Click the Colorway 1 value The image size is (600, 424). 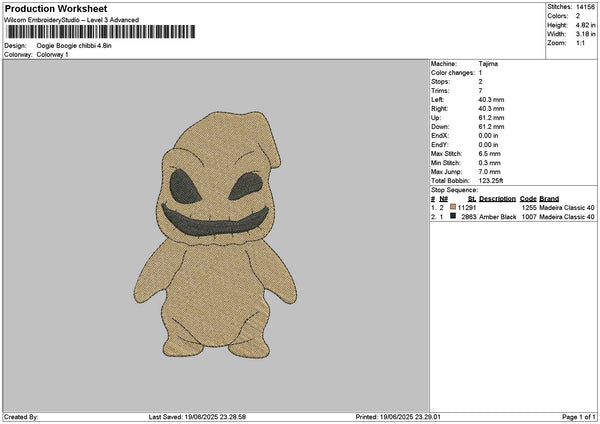[54, 55]
